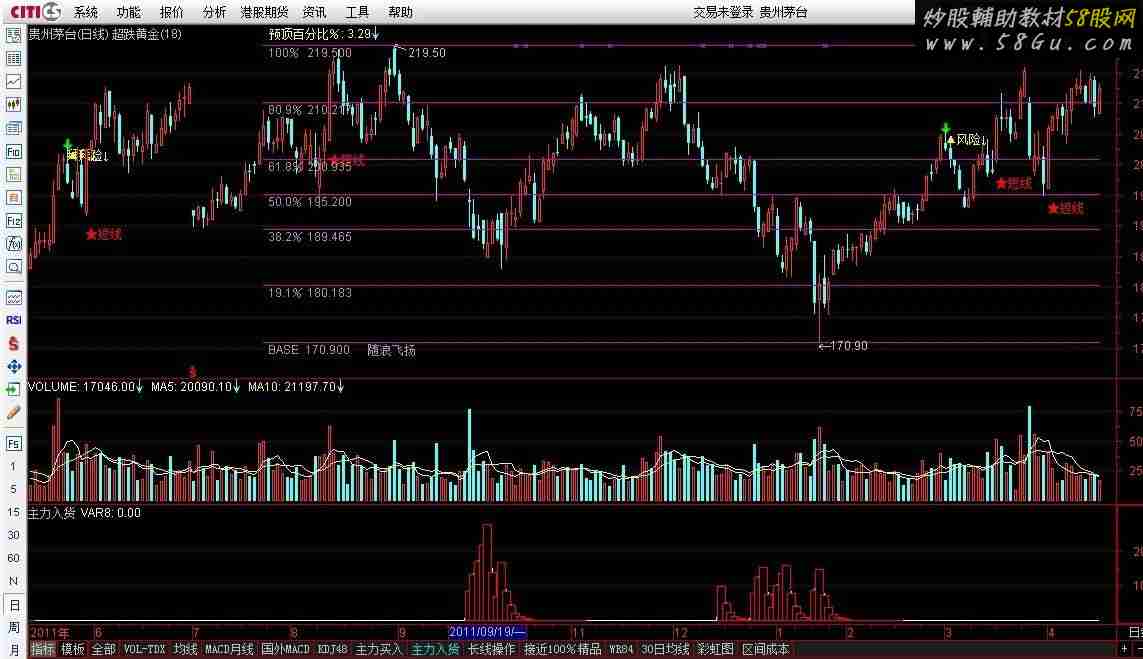The width and height of the screenshot is (1143, 659).
Task: Click the stacked windows sidebar icon
Action: [x=14, y=128]
